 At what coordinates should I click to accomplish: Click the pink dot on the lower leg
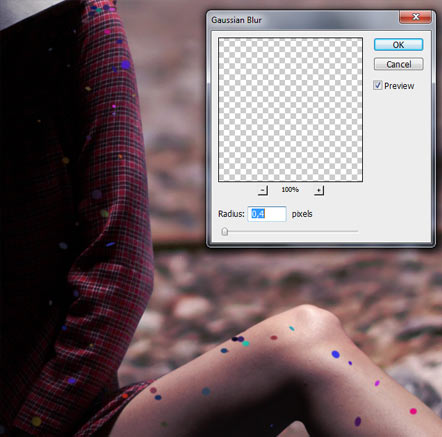pos(413,411)
